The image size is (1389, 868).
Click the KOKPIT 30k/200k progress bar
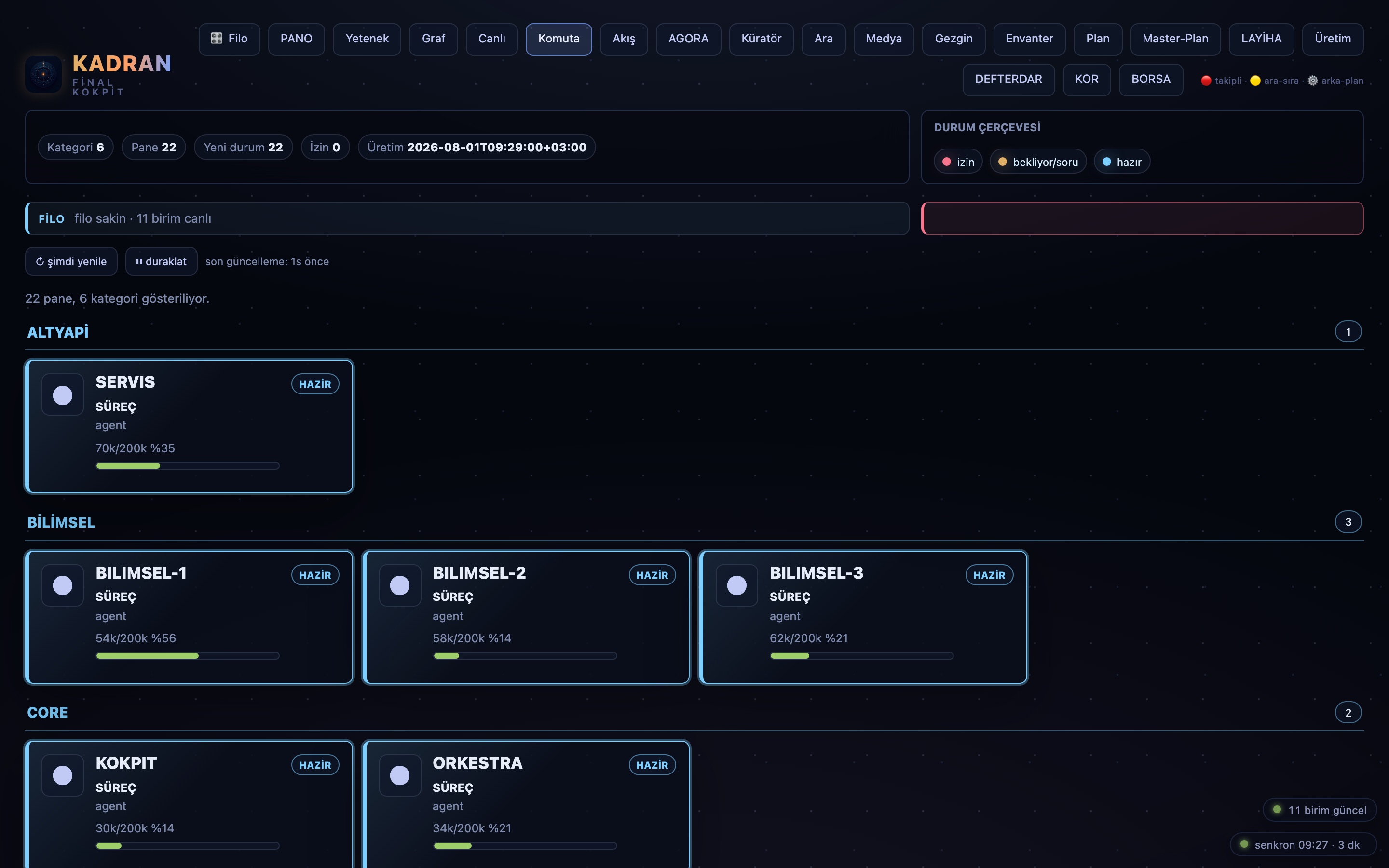(188, 846)
